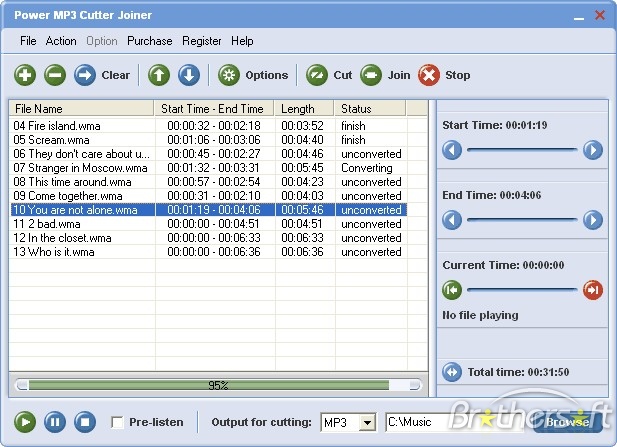Select row 07 Stranger in Moscow.wma

point(209,168)
